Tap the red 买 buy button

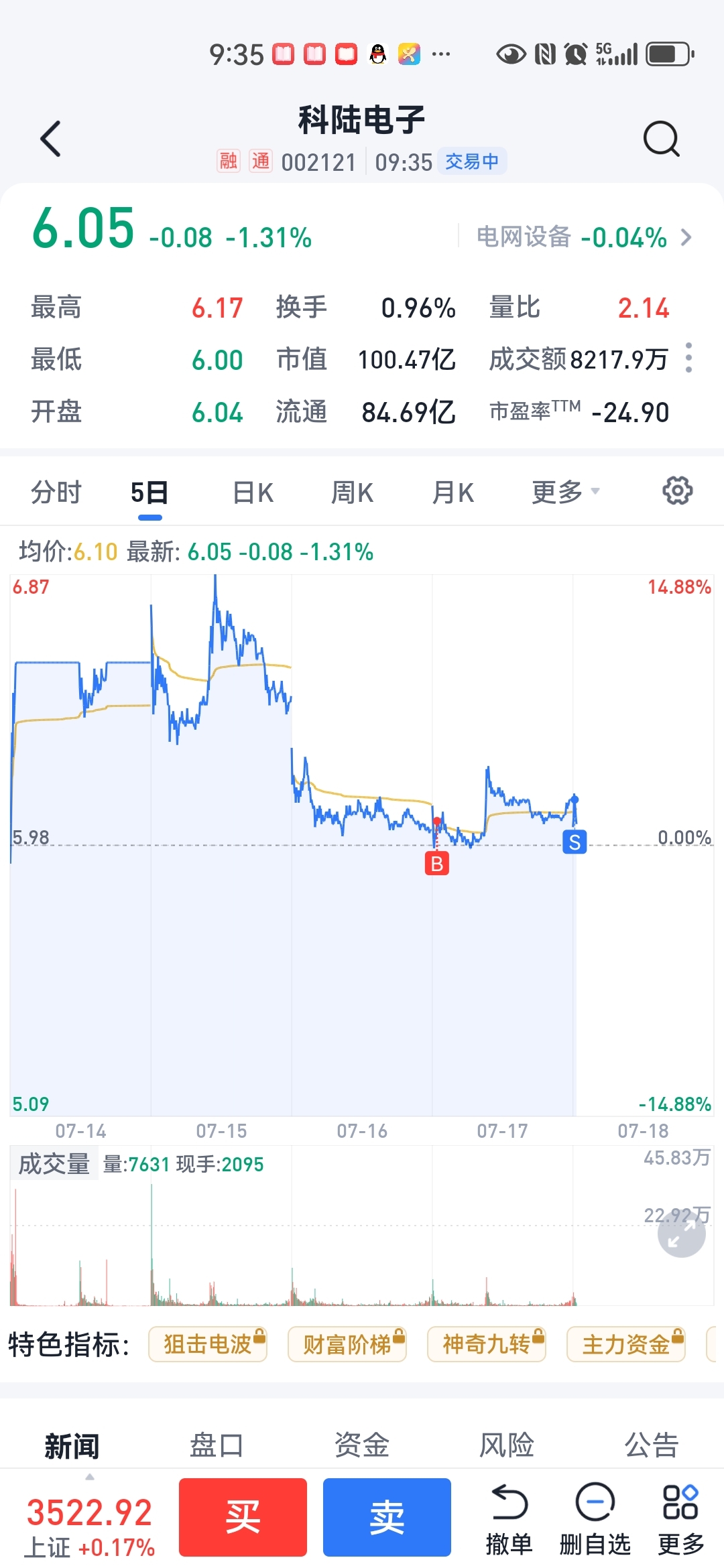pyautogui.click(x=243, y=1517)
